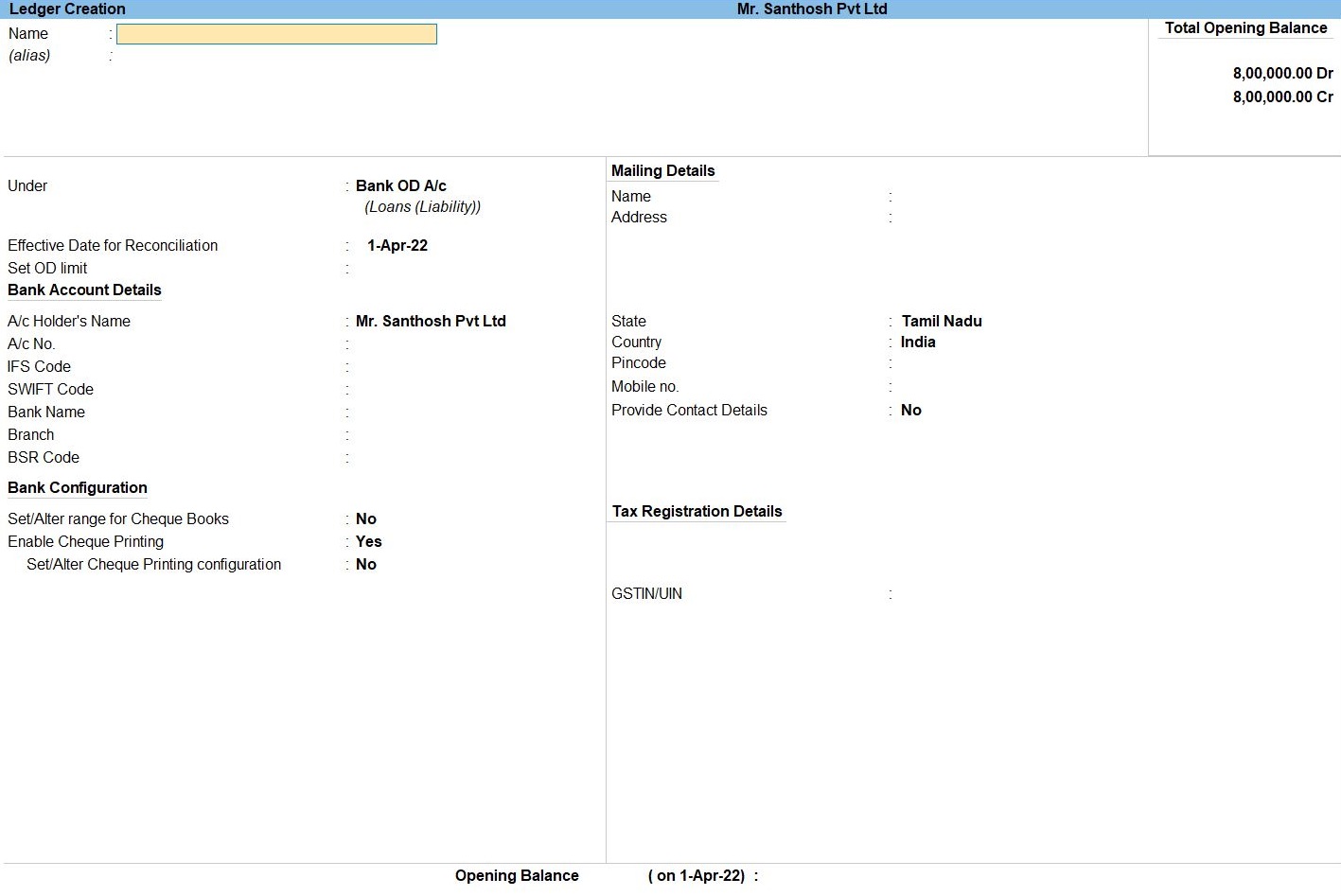Image resolution: width=1341 pixels, height=896 pixels.
Task: Select the alias field under Name
Action: point(274,56)
